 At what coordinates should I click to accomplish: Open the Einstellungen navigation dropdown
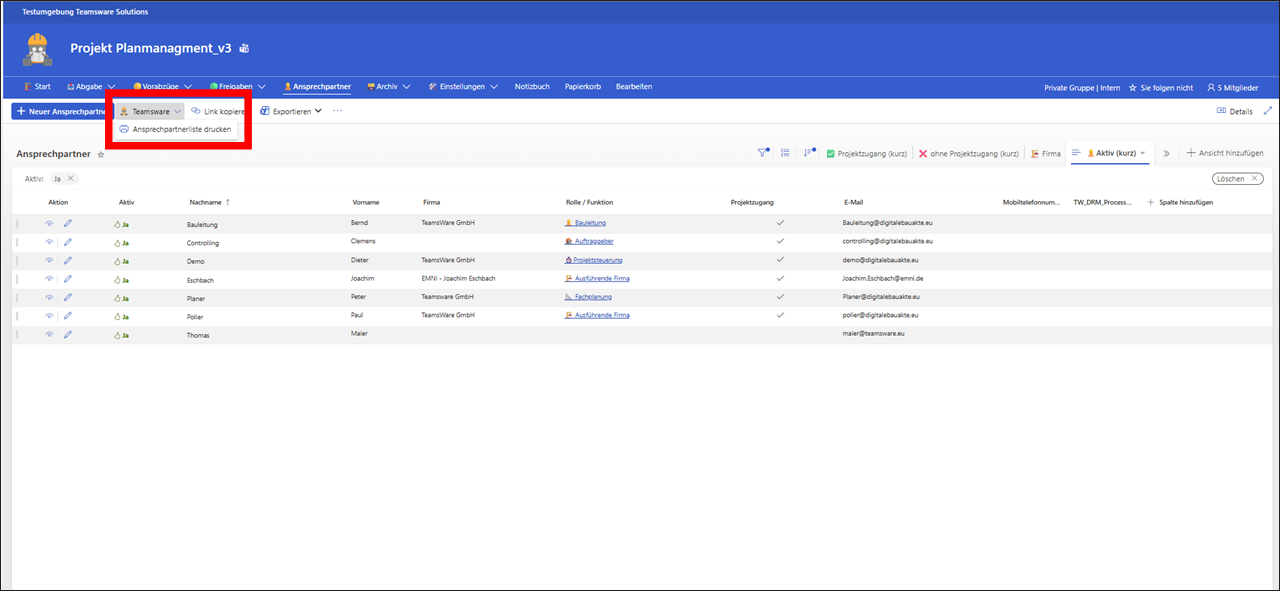tap(463, 87)
